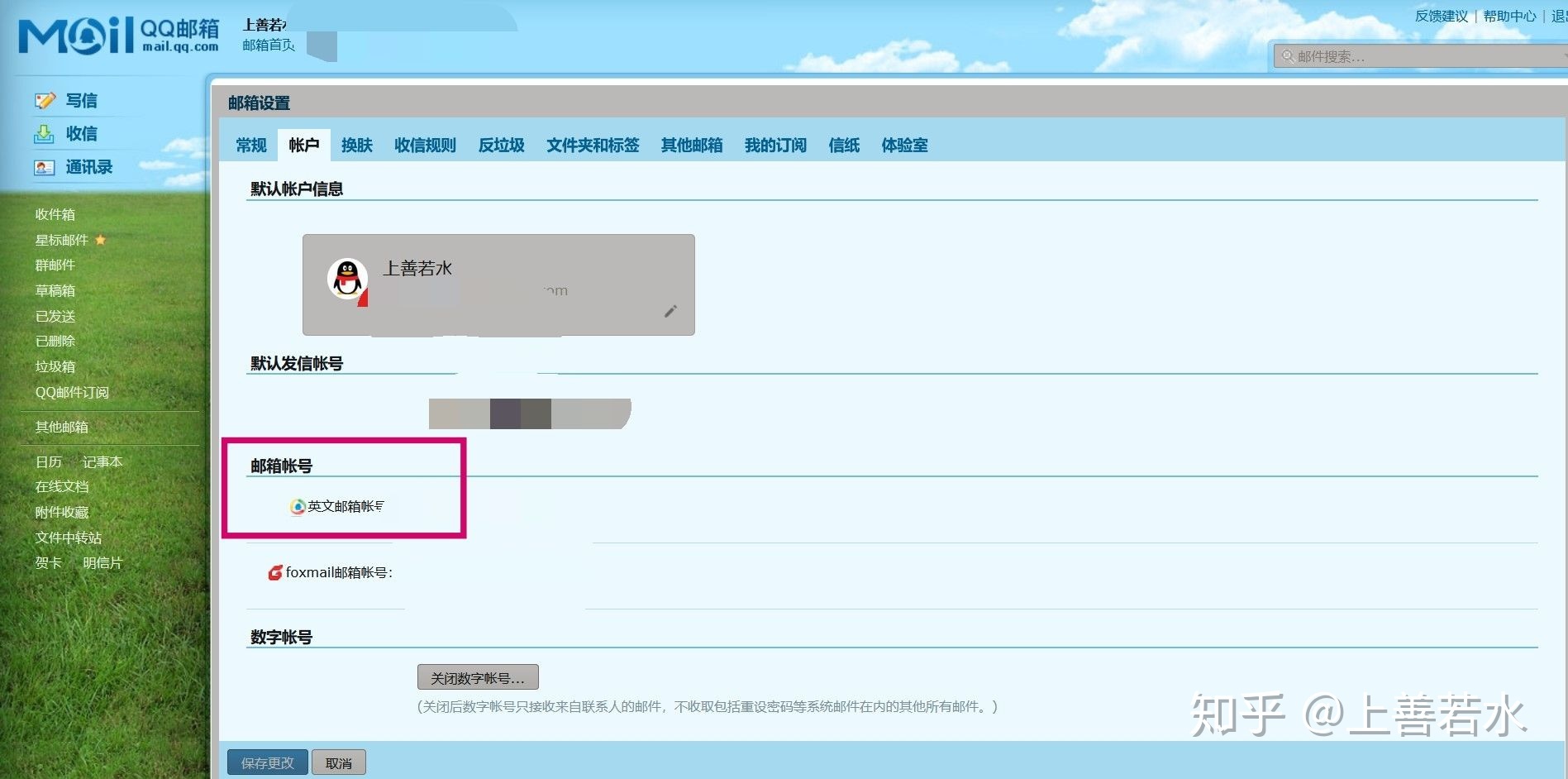Click 关闭数字帐号 to disable digital account
Viewport: 1568px width, 779px height.
click(x=477, y=676)
